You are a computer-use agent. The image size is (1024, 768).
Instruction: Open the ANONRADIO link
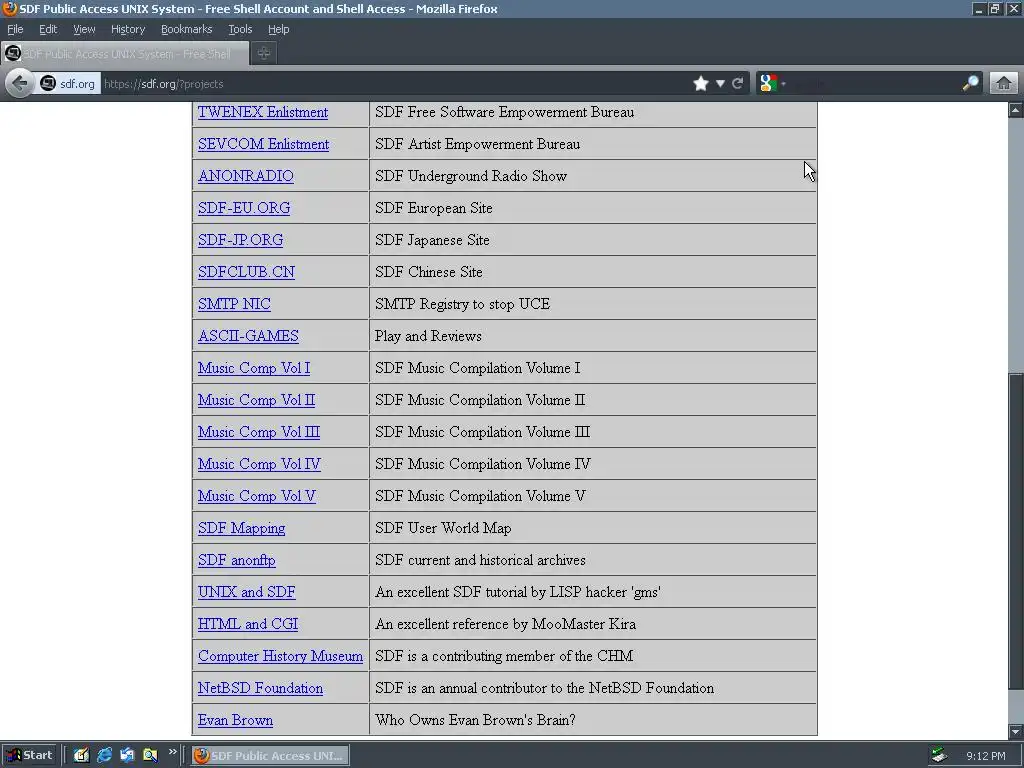click(x=246, y=176)
